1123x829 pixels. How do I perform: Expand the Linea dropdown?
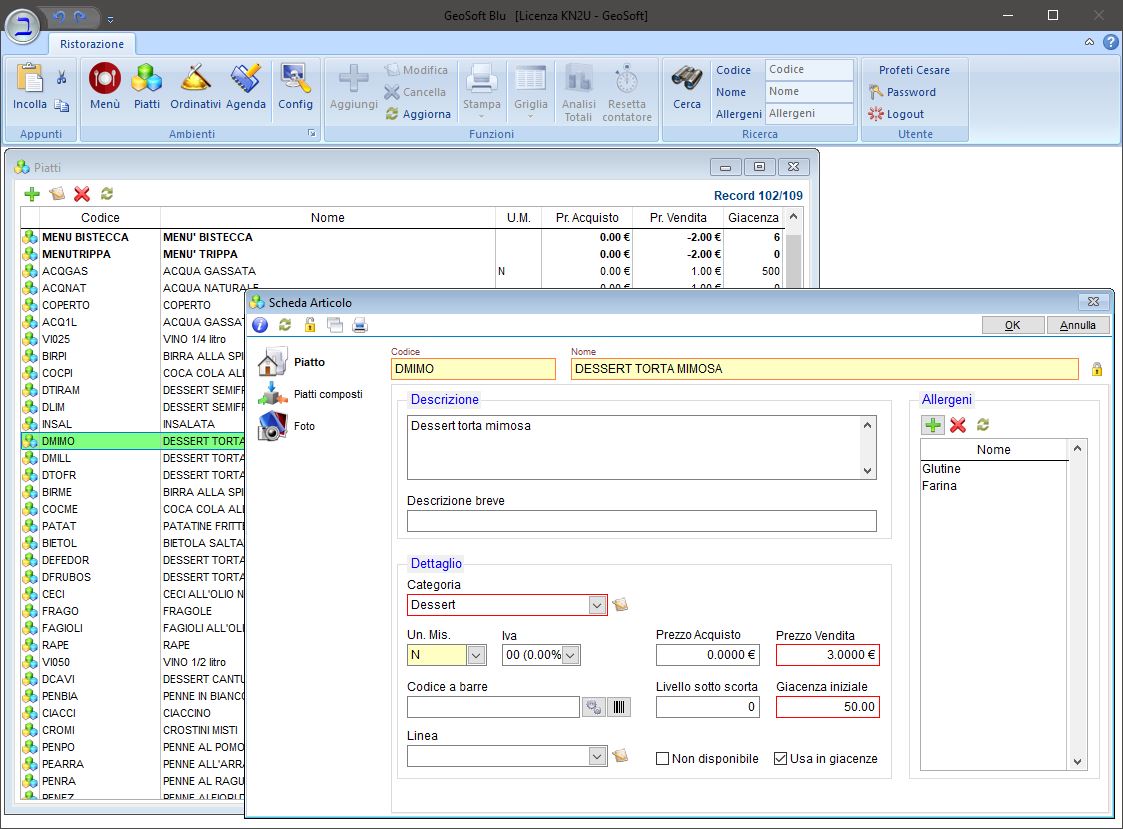click(597, 757)
